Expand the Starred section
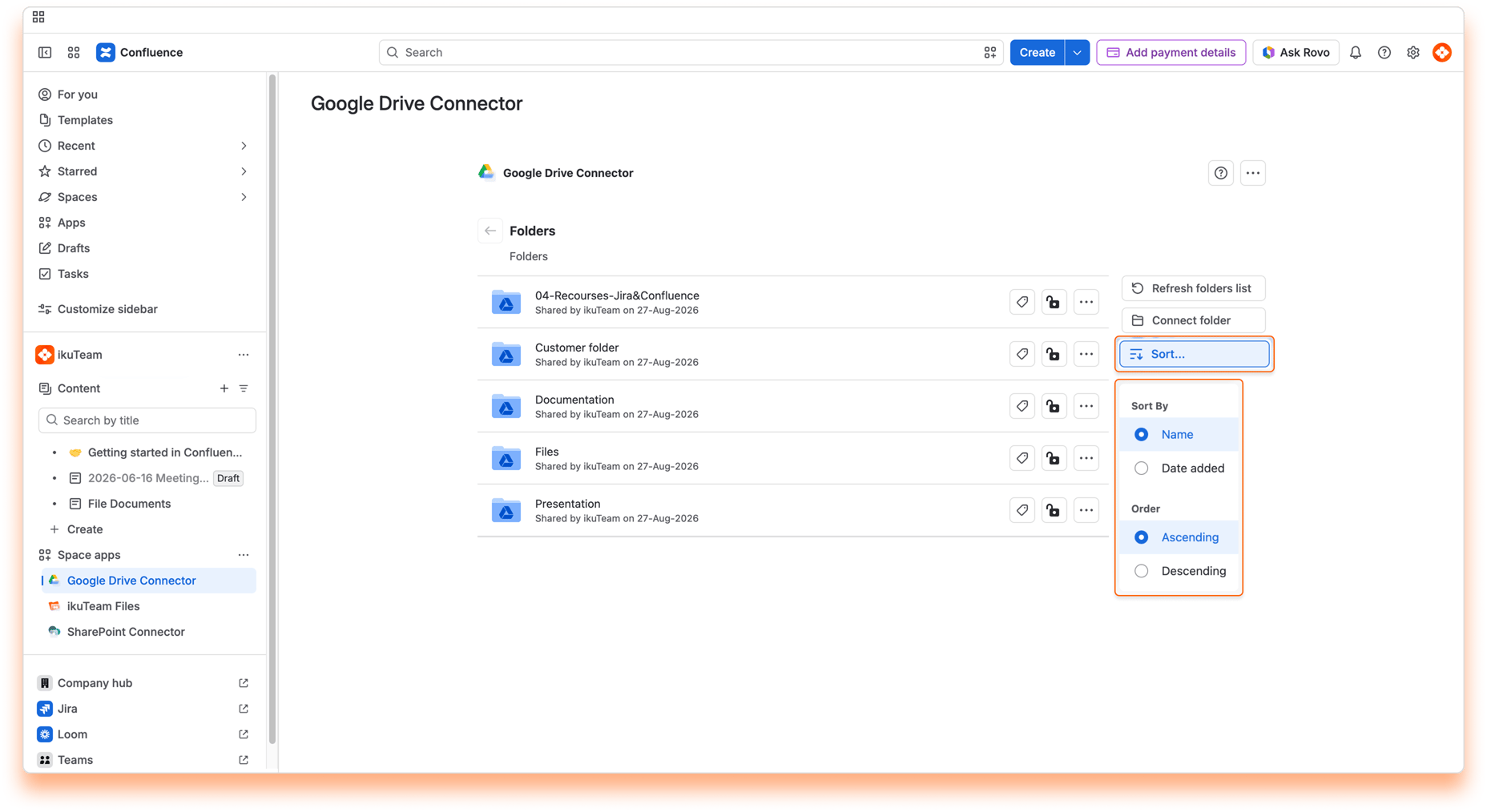The image size is (1487, 812). [244, 171]
